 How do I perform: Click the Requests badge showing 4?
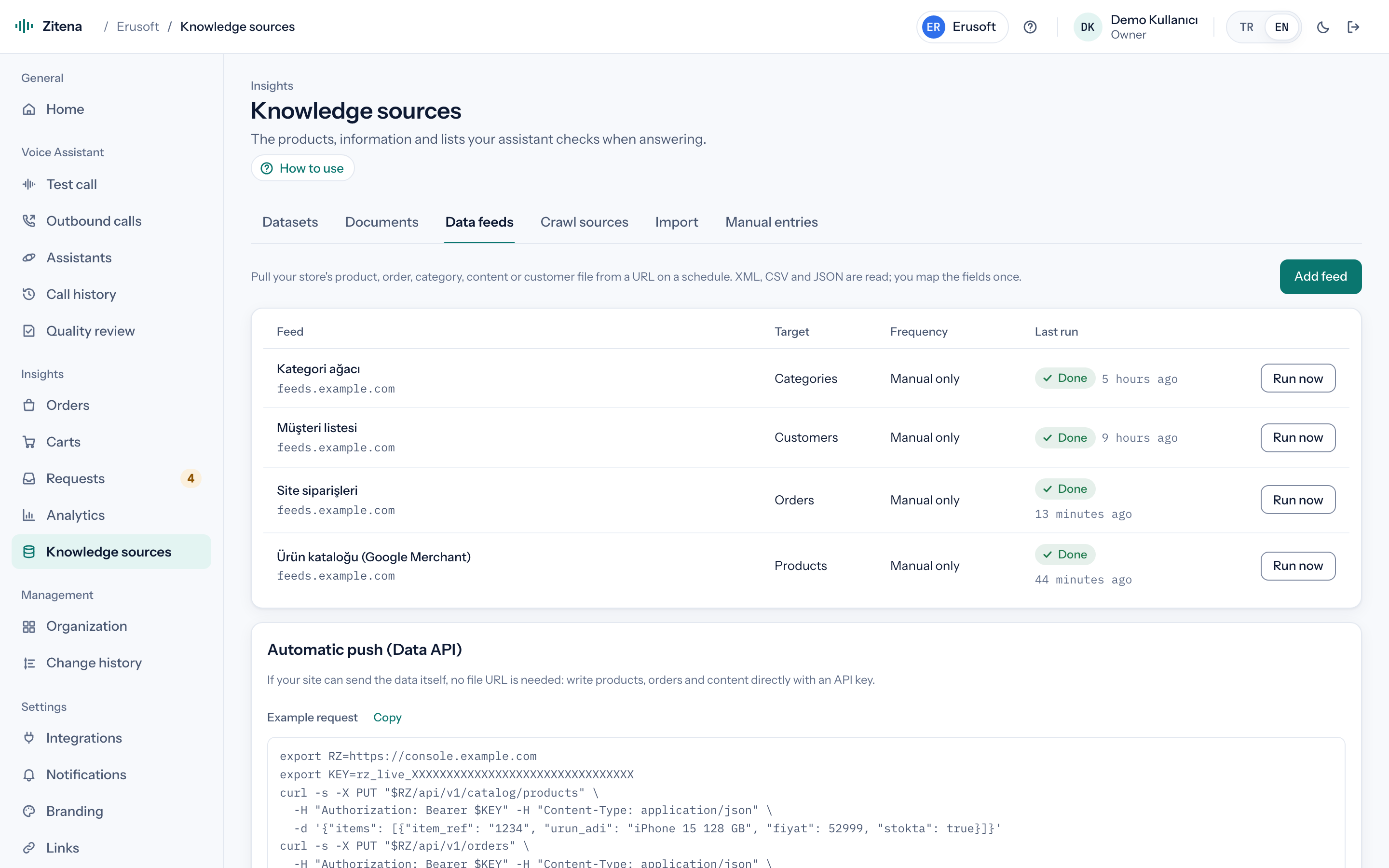[x=191, y=479]
